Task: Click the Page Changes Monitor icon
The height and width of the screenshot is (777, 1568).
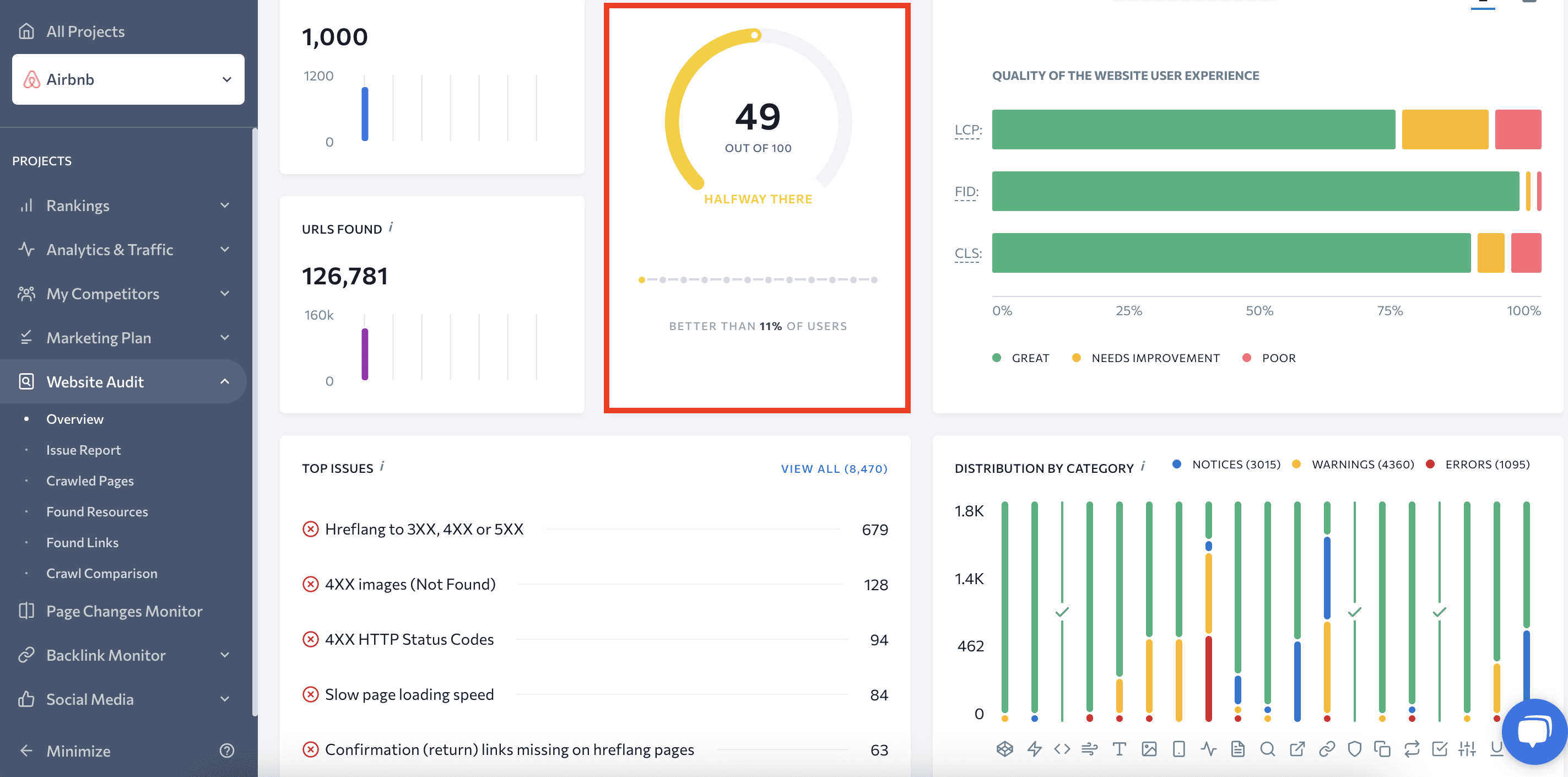Action: [x=28, y=610]
